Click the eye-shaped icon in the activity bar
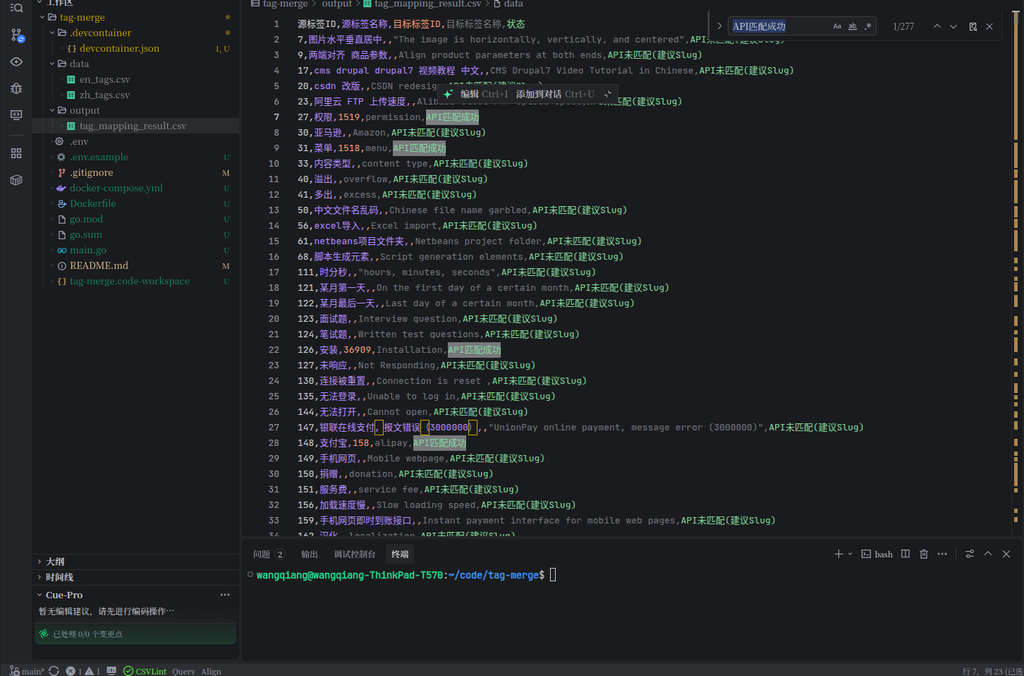 (x=17, y=61)
